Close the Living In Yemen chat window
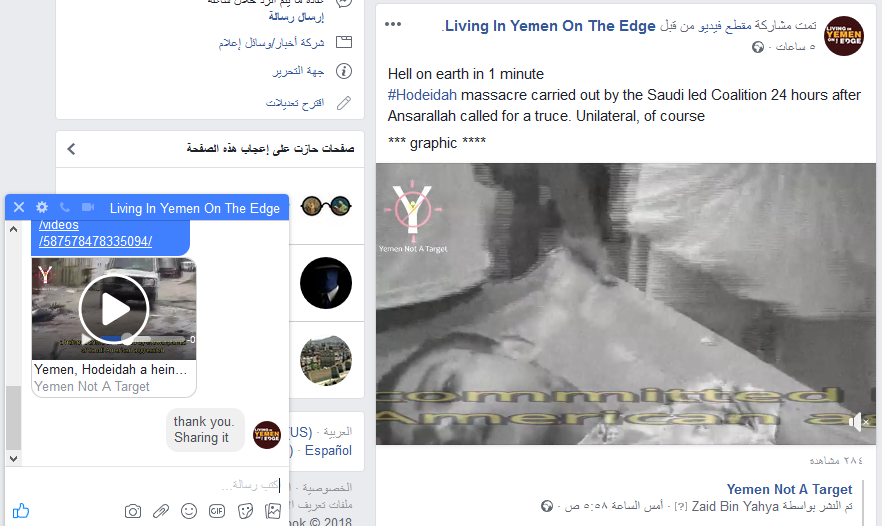Viewport: 882px width, 526px height. tap(19, 207)
